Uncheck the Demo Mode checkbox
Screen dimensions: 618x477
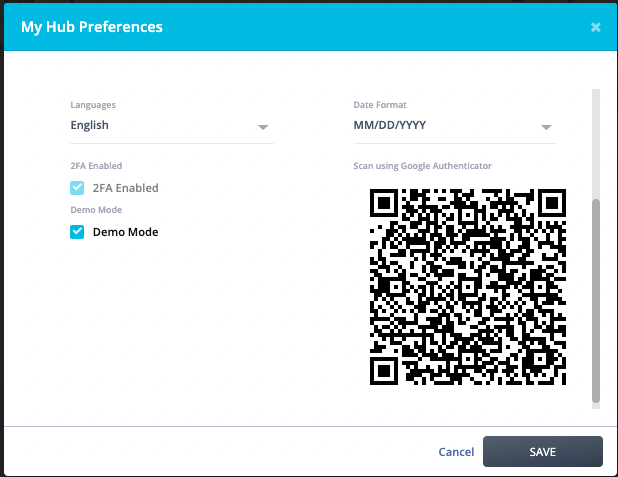[x=77, y=232]
